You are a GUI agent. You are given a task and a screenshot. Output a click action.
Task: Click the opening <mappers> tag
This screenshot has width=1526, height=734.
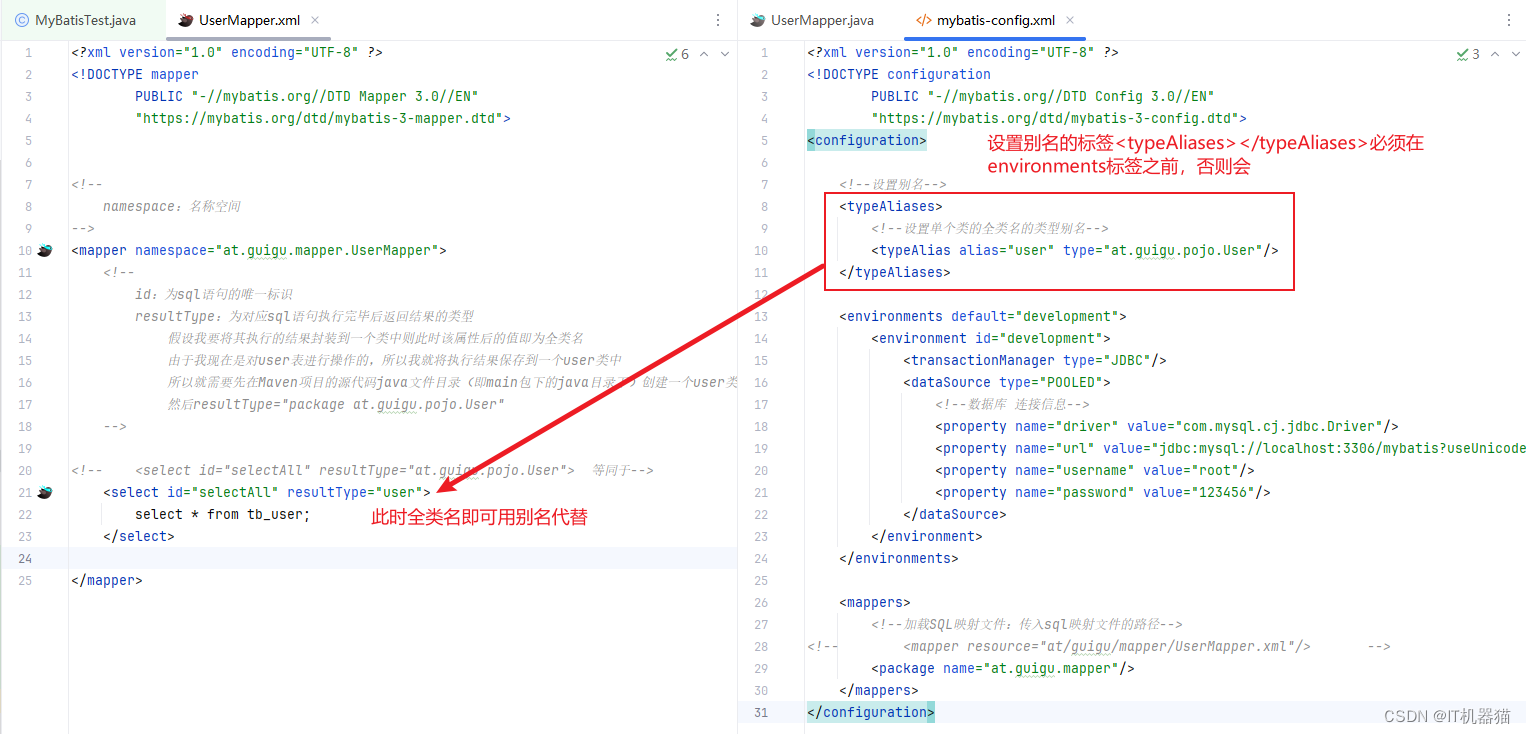(x=875, y=602)
